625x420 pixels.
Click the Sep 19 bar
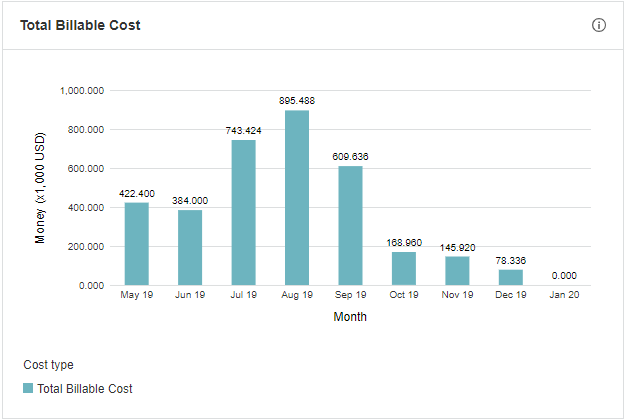350,226
